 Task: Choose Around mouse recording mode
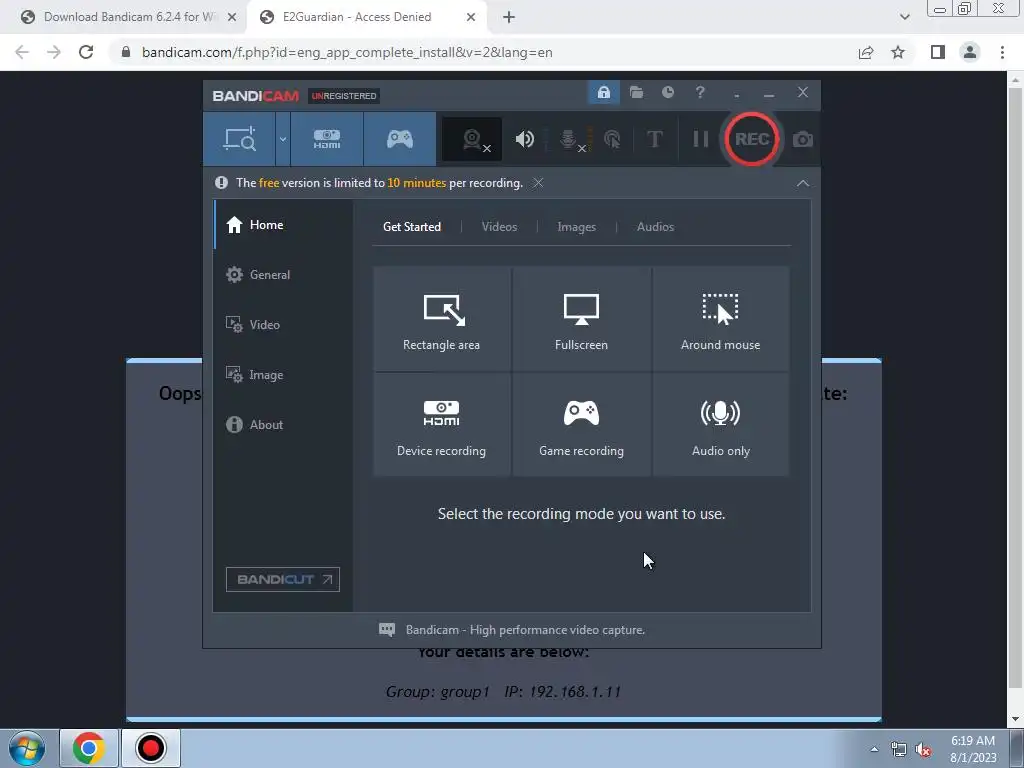[721, 319]
